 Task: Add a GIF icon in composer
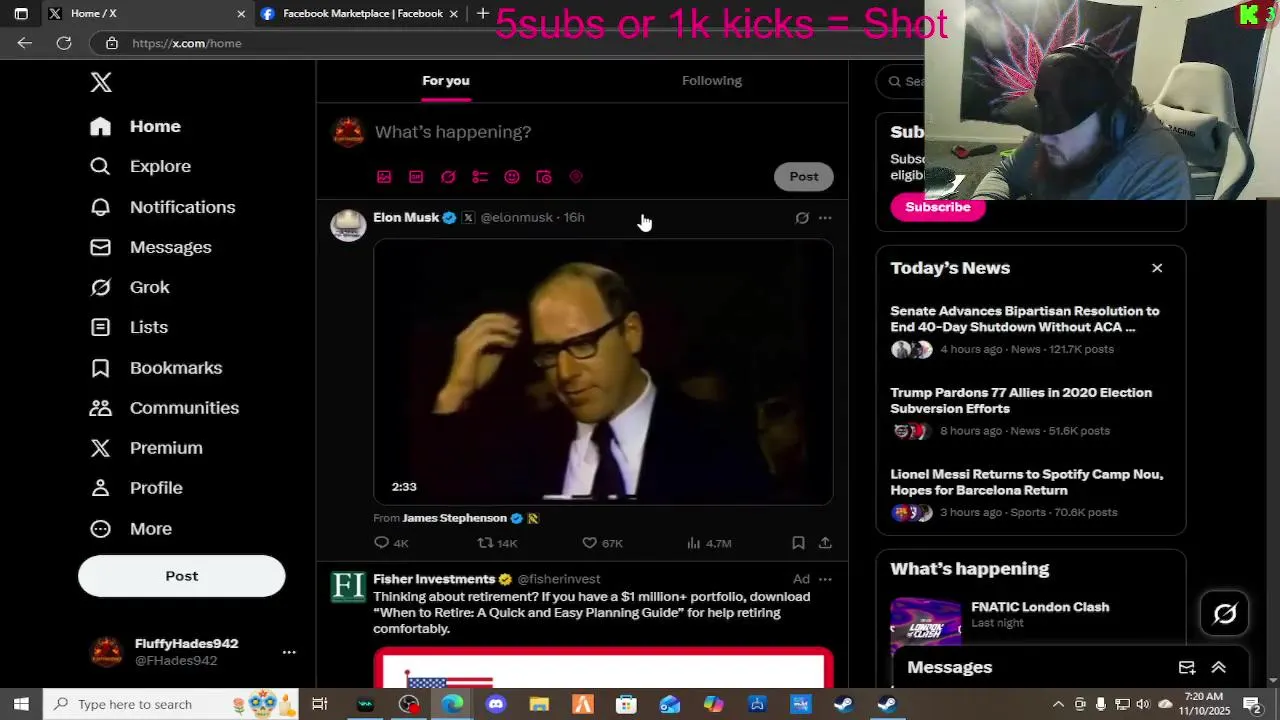pos(416,177)
